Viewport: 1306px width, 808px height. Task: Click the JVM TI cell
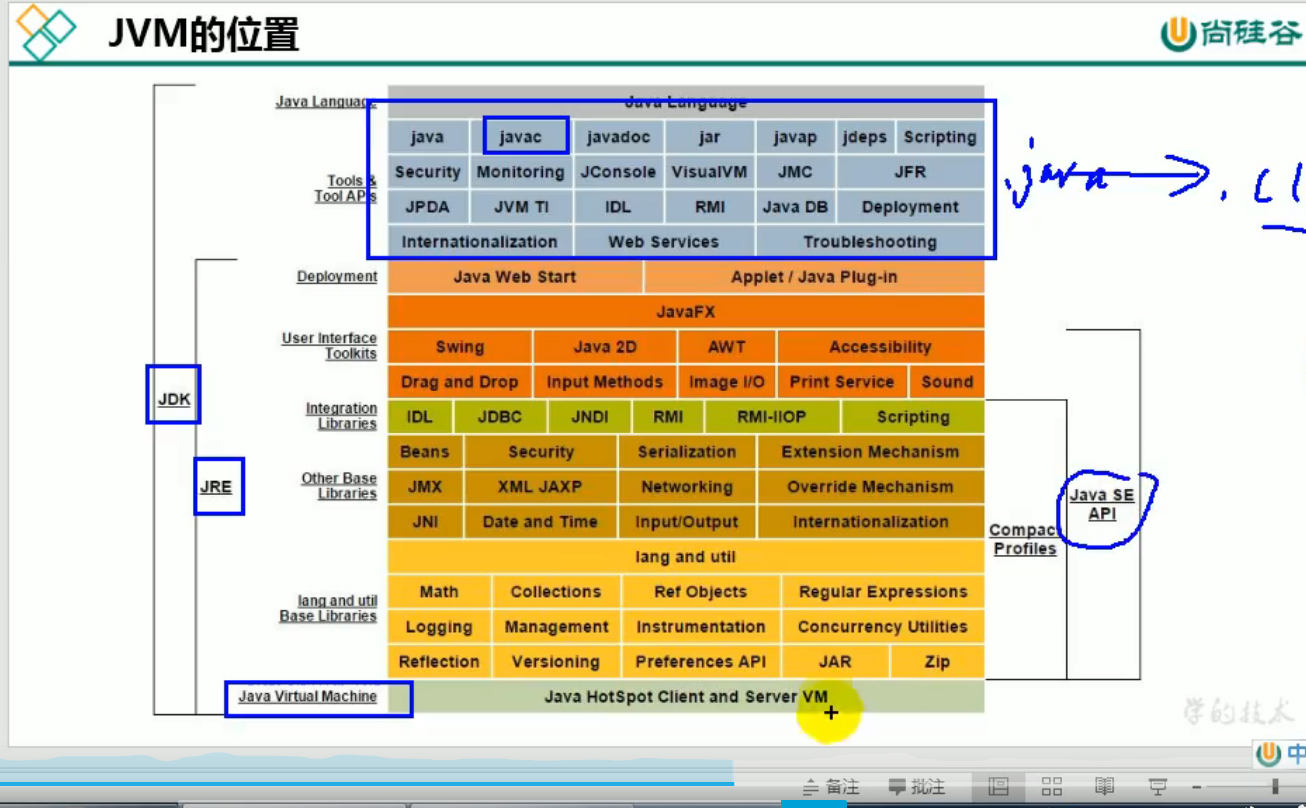point(521,207)
